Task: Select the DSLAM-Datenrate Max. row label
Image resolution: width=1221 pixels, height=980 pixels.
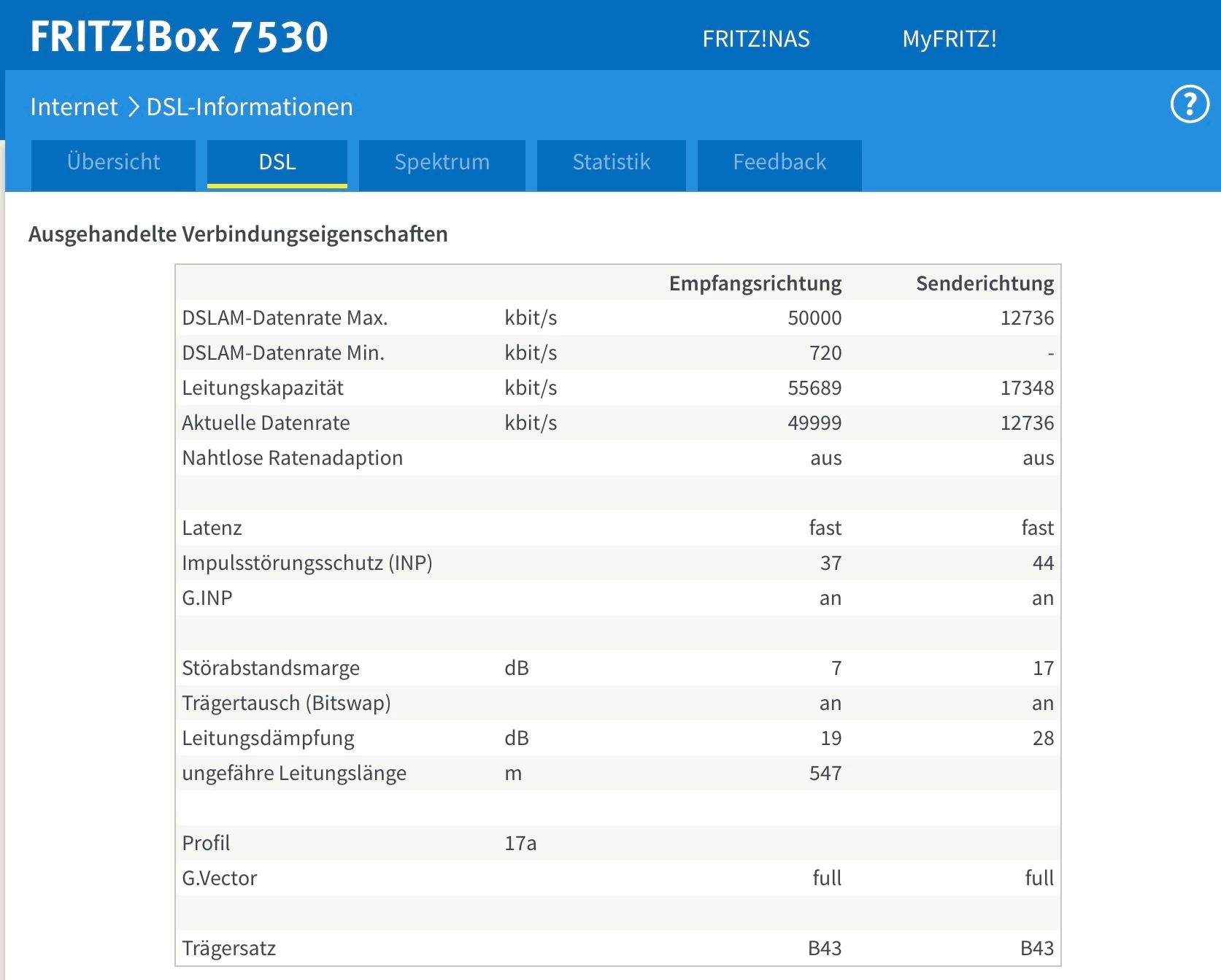Action: click(x=285, y=318)
